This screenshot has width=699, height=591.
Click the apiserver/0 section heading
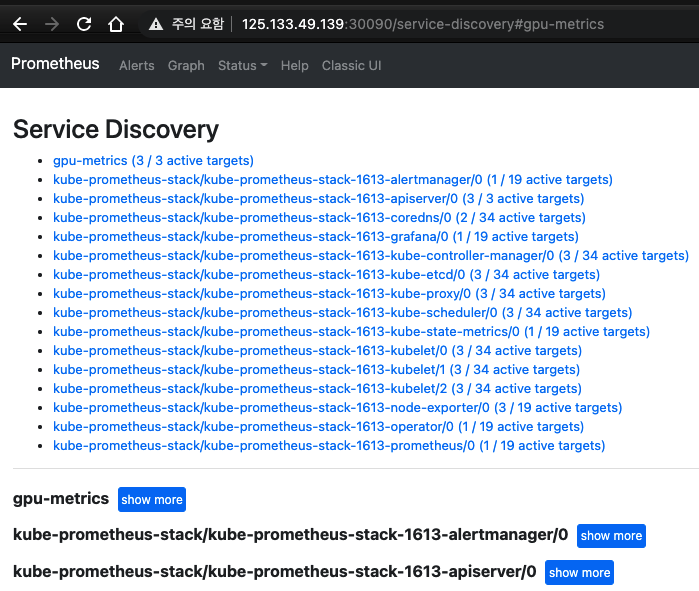click(275, 572)
